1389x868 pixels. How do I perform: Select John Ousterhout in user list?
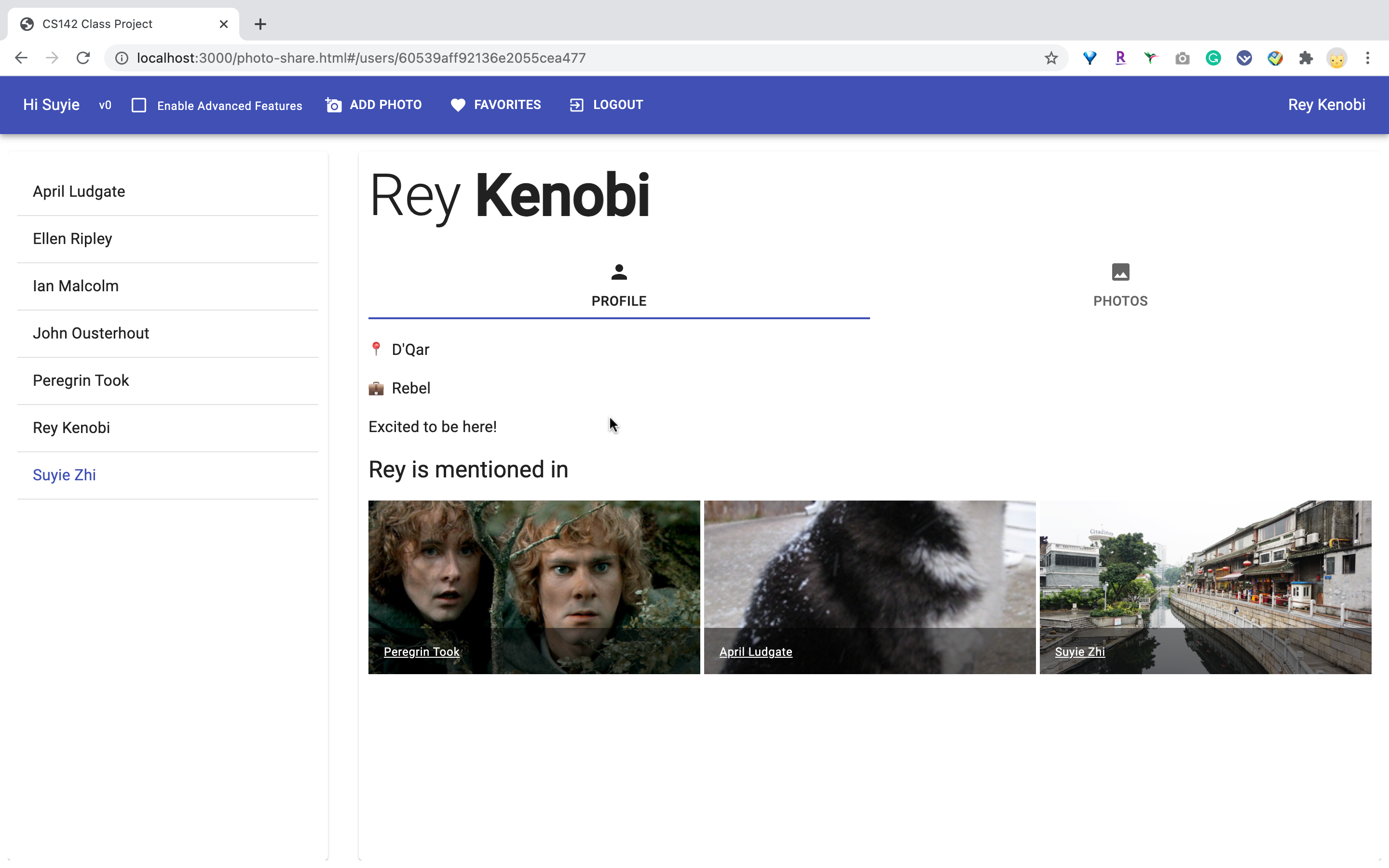[168, 334]
